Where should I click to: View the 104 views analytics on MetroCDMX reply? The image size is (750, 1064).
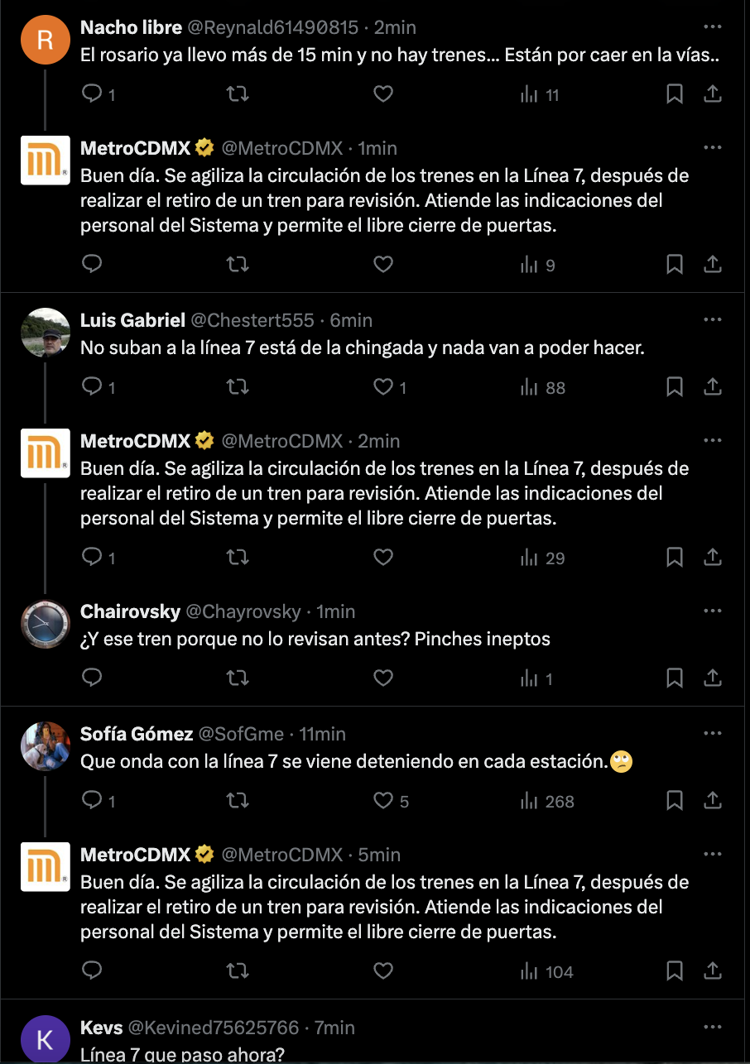(547, 972)
